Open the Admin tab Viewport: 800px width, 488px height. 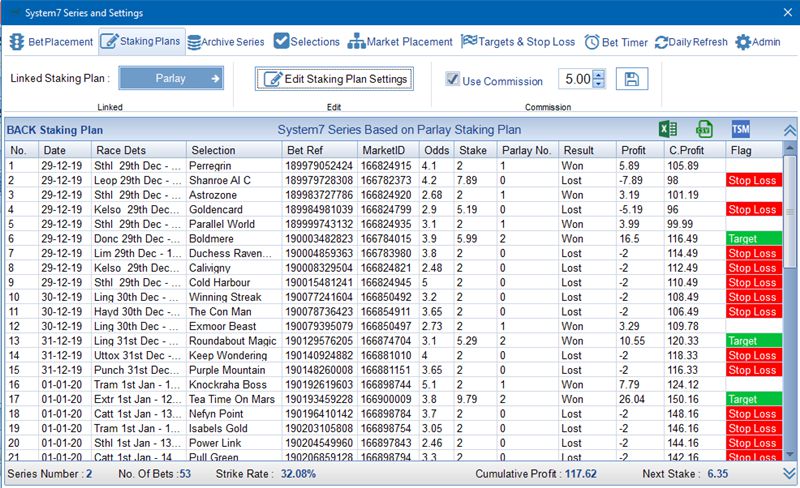(758, 42)
